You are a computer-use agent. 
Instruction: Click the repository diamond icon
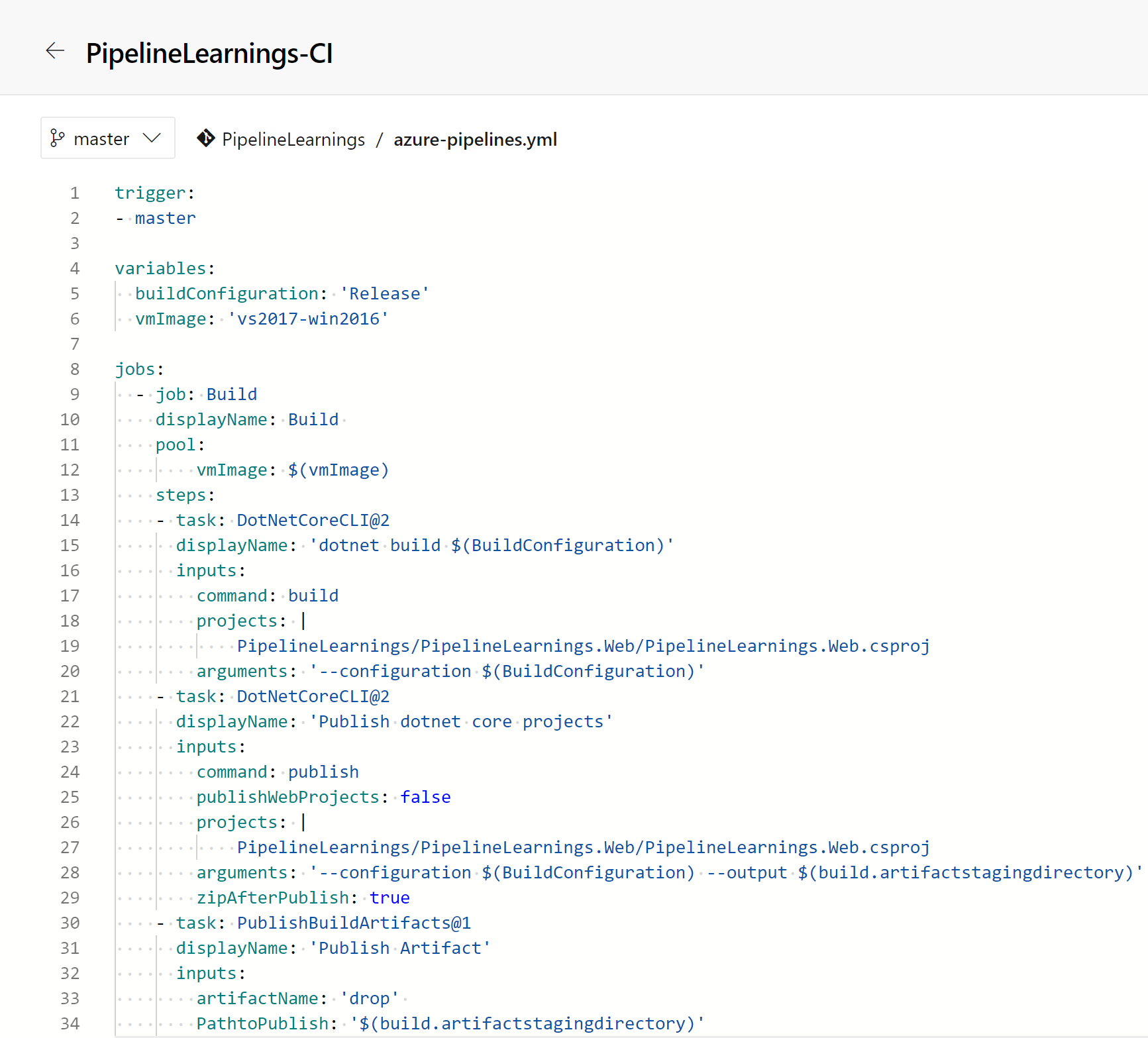pos(206,138)
